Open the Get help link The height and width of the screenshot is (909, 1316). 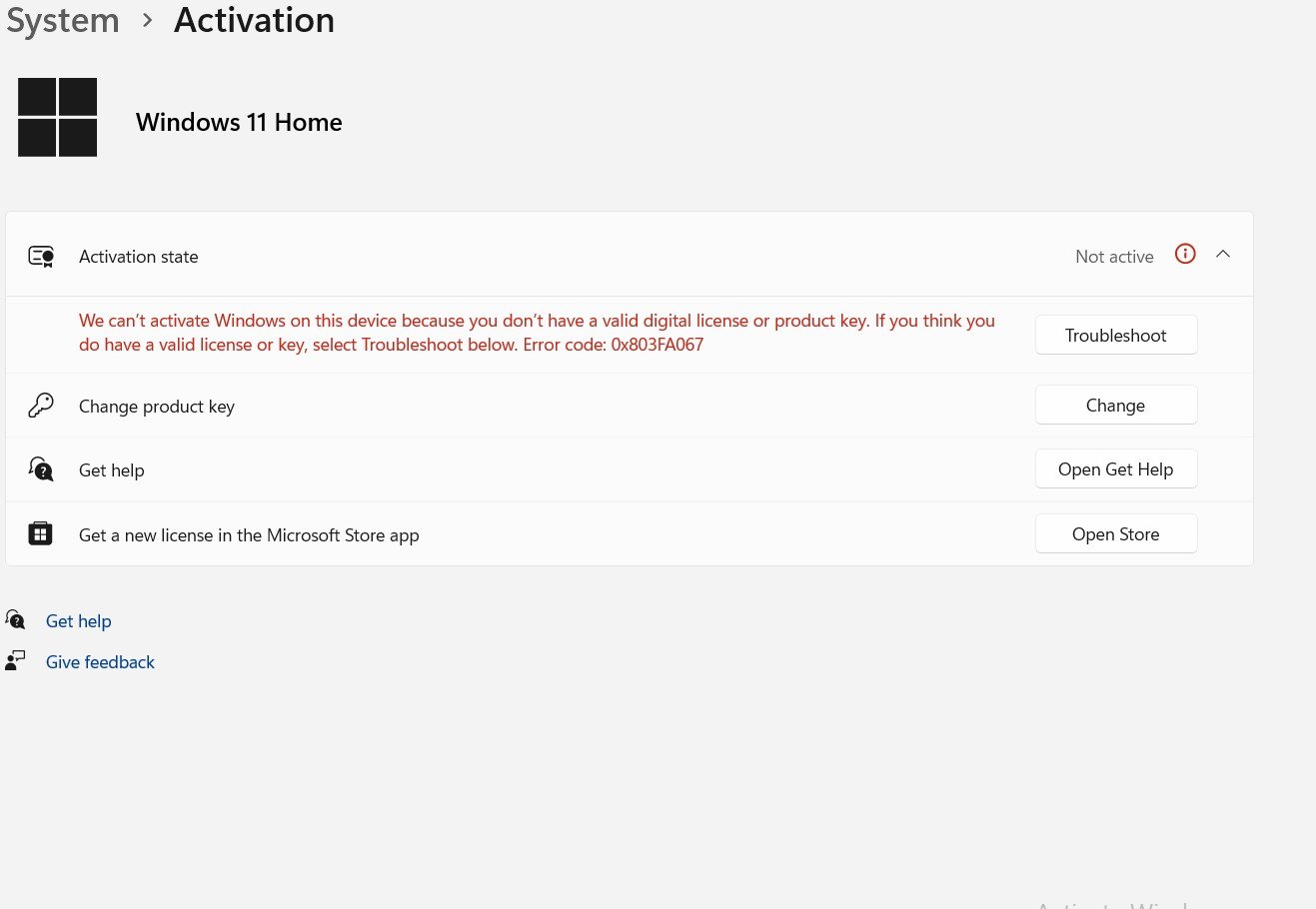pos(78,620)
